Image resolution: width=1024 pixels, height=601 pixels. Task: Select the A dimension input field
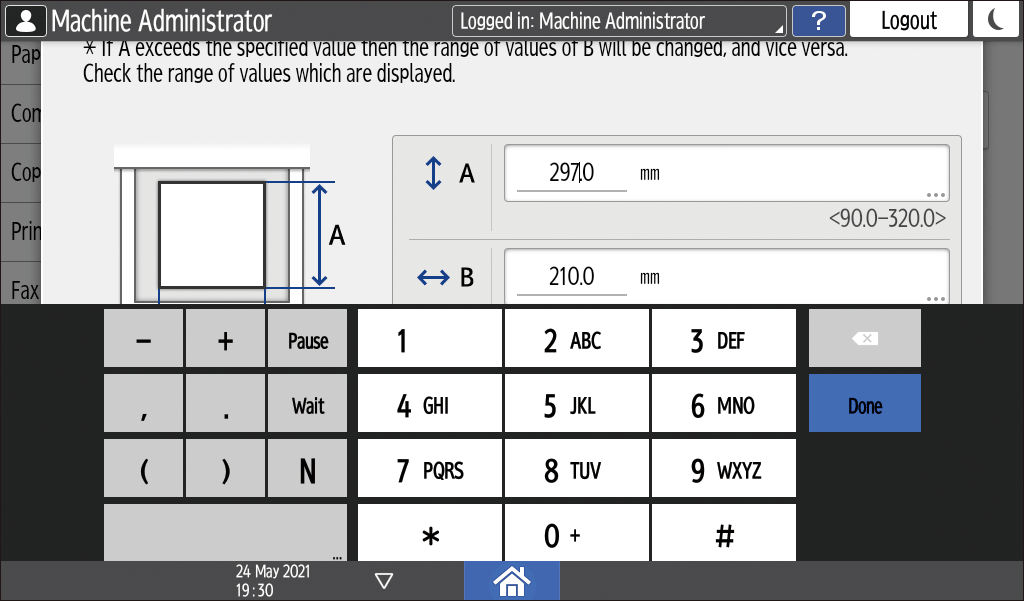725,174
